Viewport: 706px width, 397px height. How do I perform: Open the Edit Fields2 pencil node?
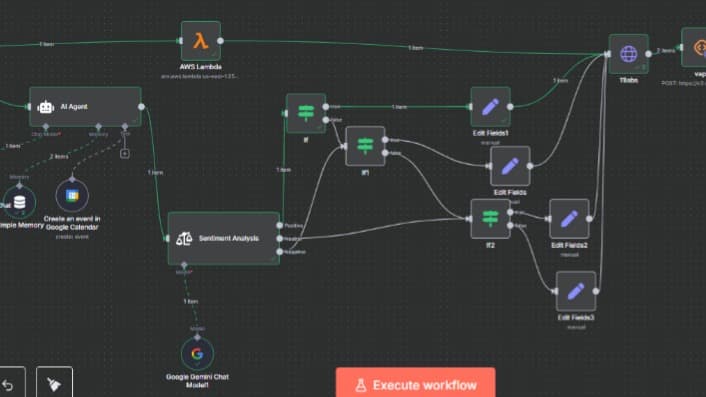coord(569,219)
